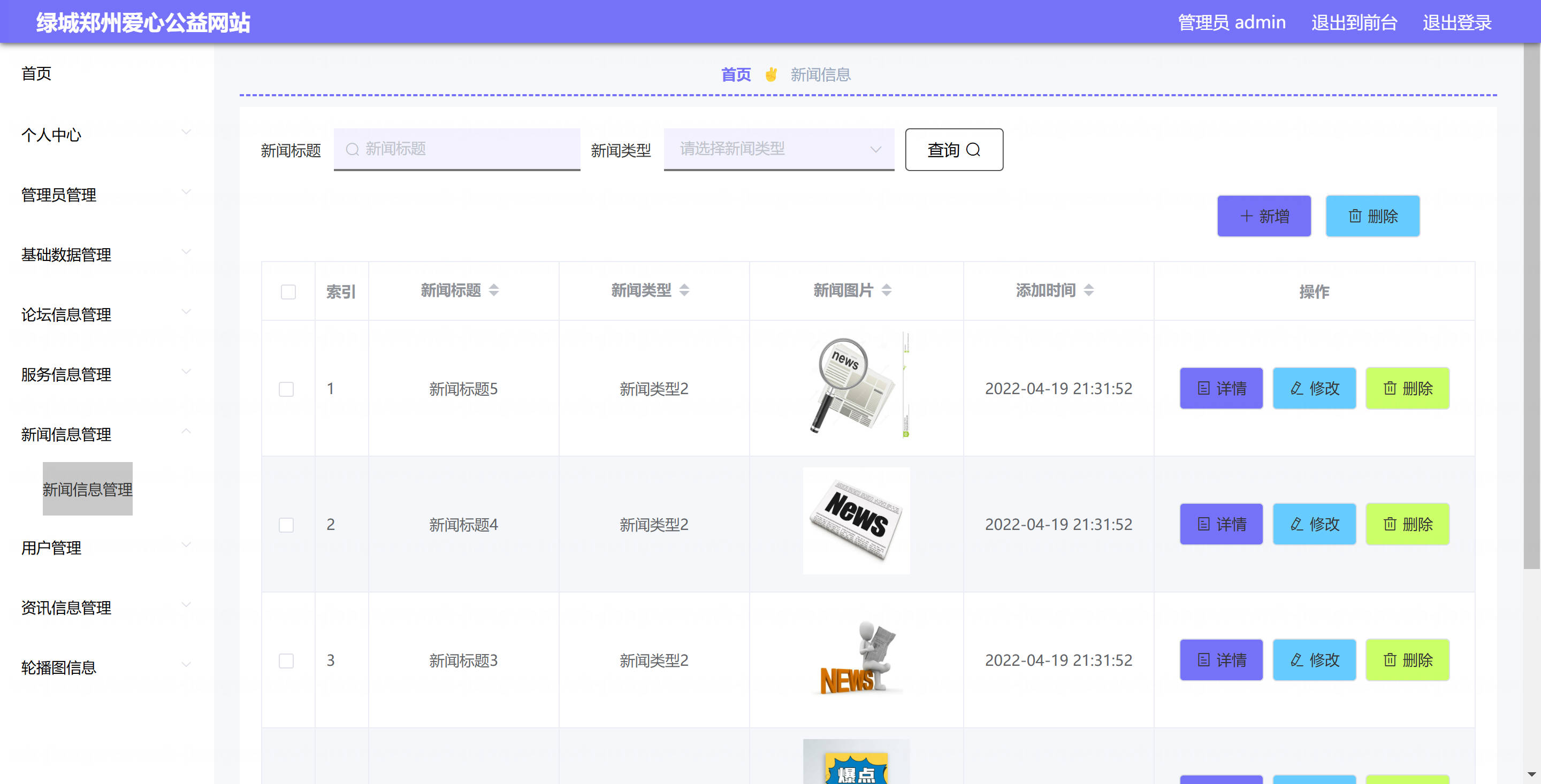Open the NEWS figure thumbnail in row 3
The image size is (1541, 784).
click(856, 657)
